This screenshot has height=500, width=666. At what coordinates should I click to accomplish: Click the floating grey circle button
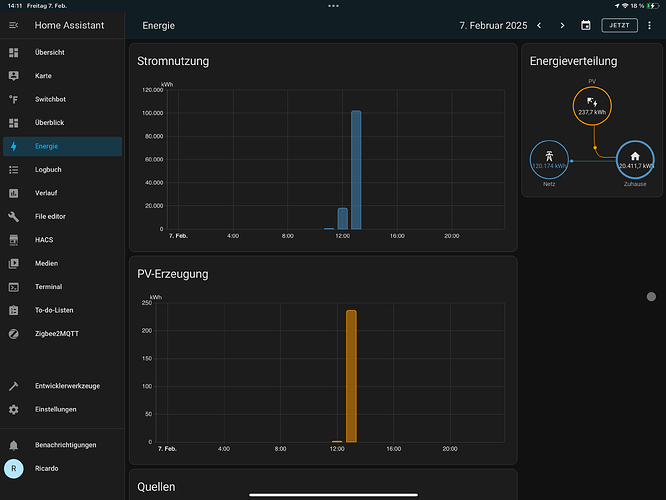[651, 297]
